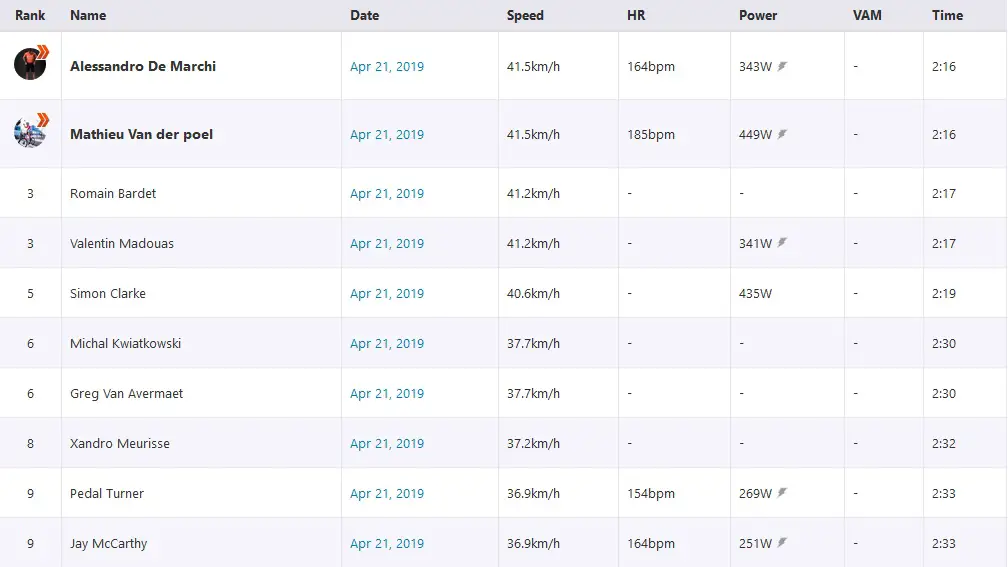Click the Speed column header
This screenshot has width=1008, height=567.
click(x=525, y=15)
